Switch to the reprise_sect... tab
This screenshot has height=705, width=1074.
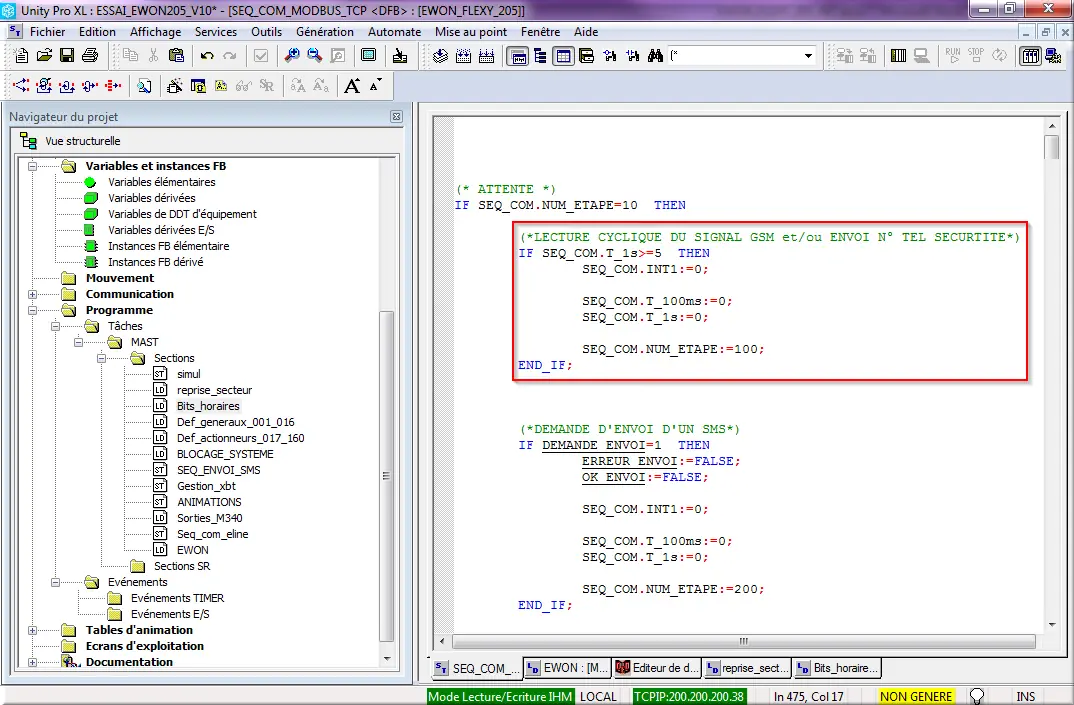click(748, 667)
